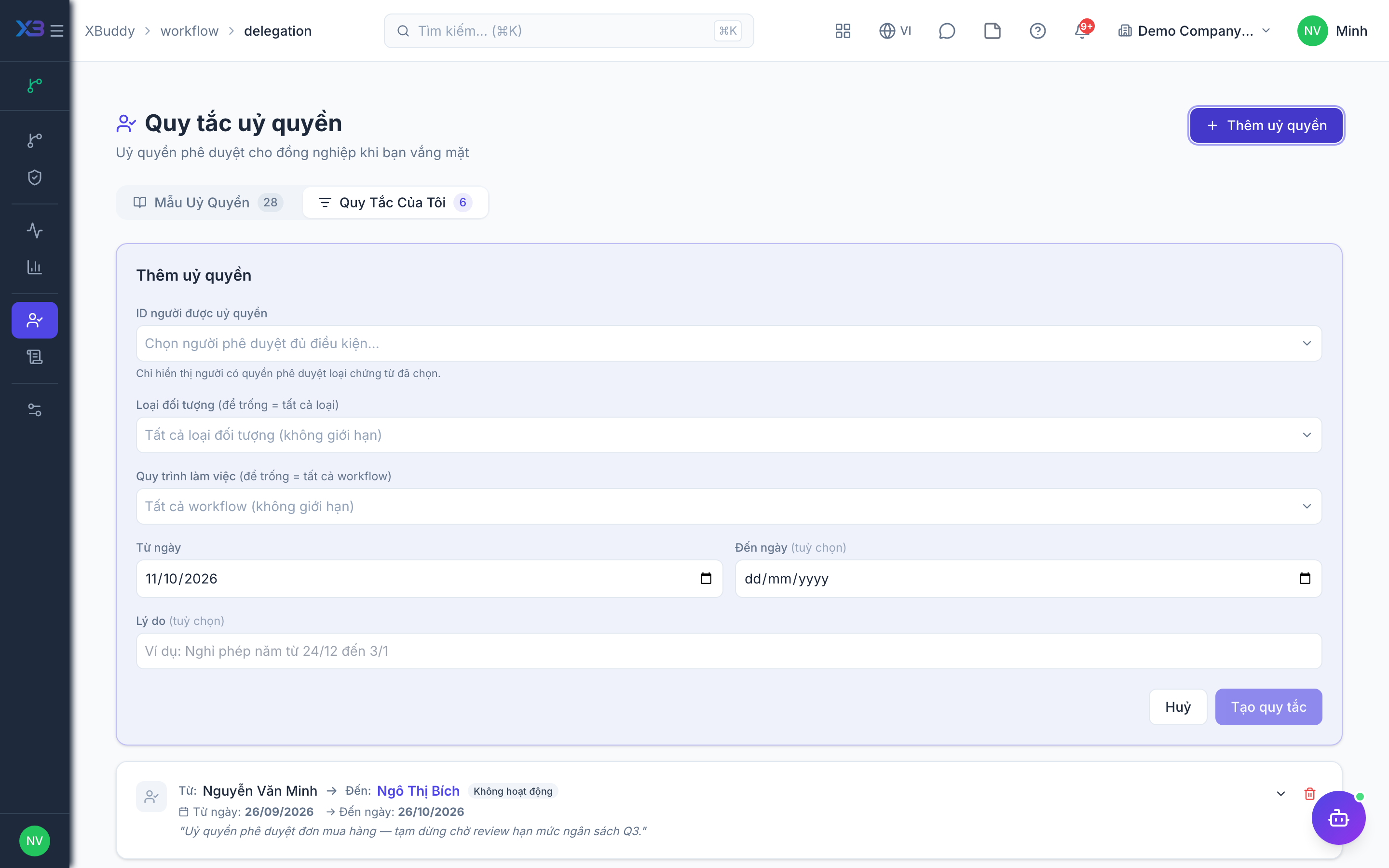Go to workflow breadcrumb
This screenshot has height=868, width=1389.
190,31
